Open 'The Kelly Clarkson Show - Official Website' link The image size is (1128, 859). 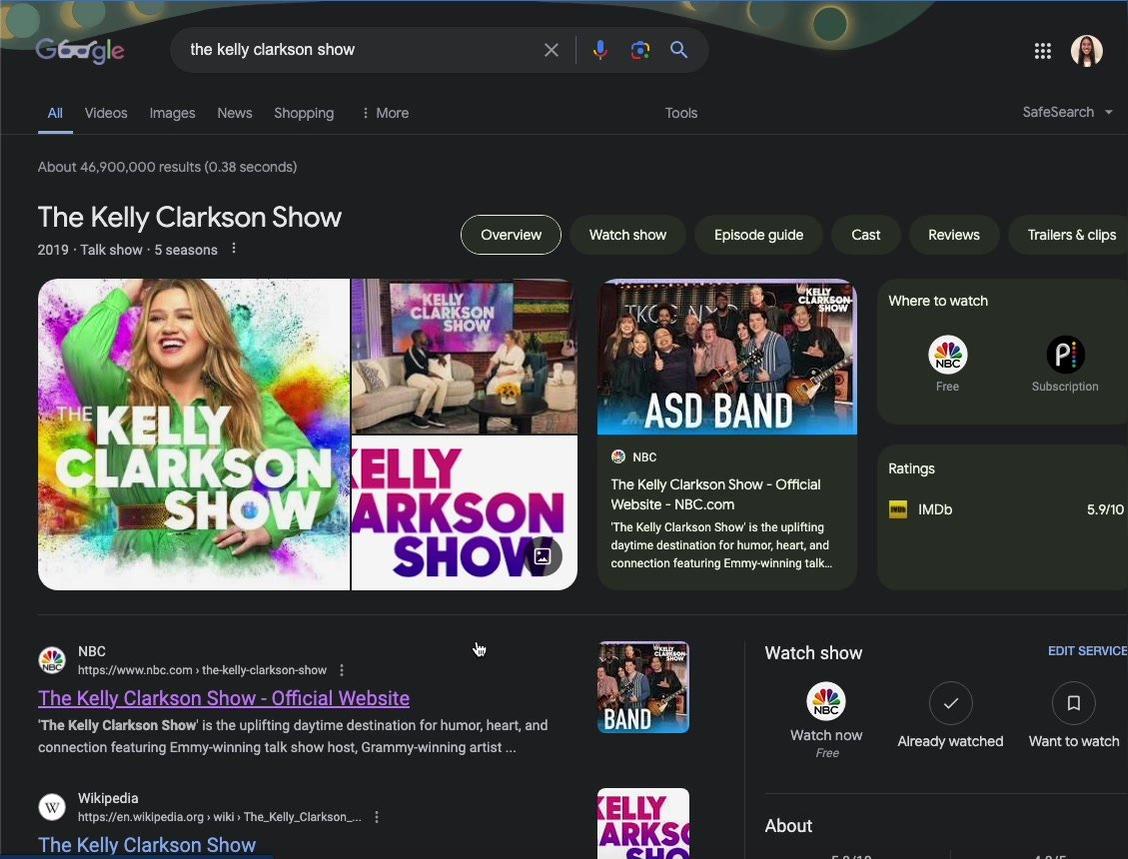point(224,698)
